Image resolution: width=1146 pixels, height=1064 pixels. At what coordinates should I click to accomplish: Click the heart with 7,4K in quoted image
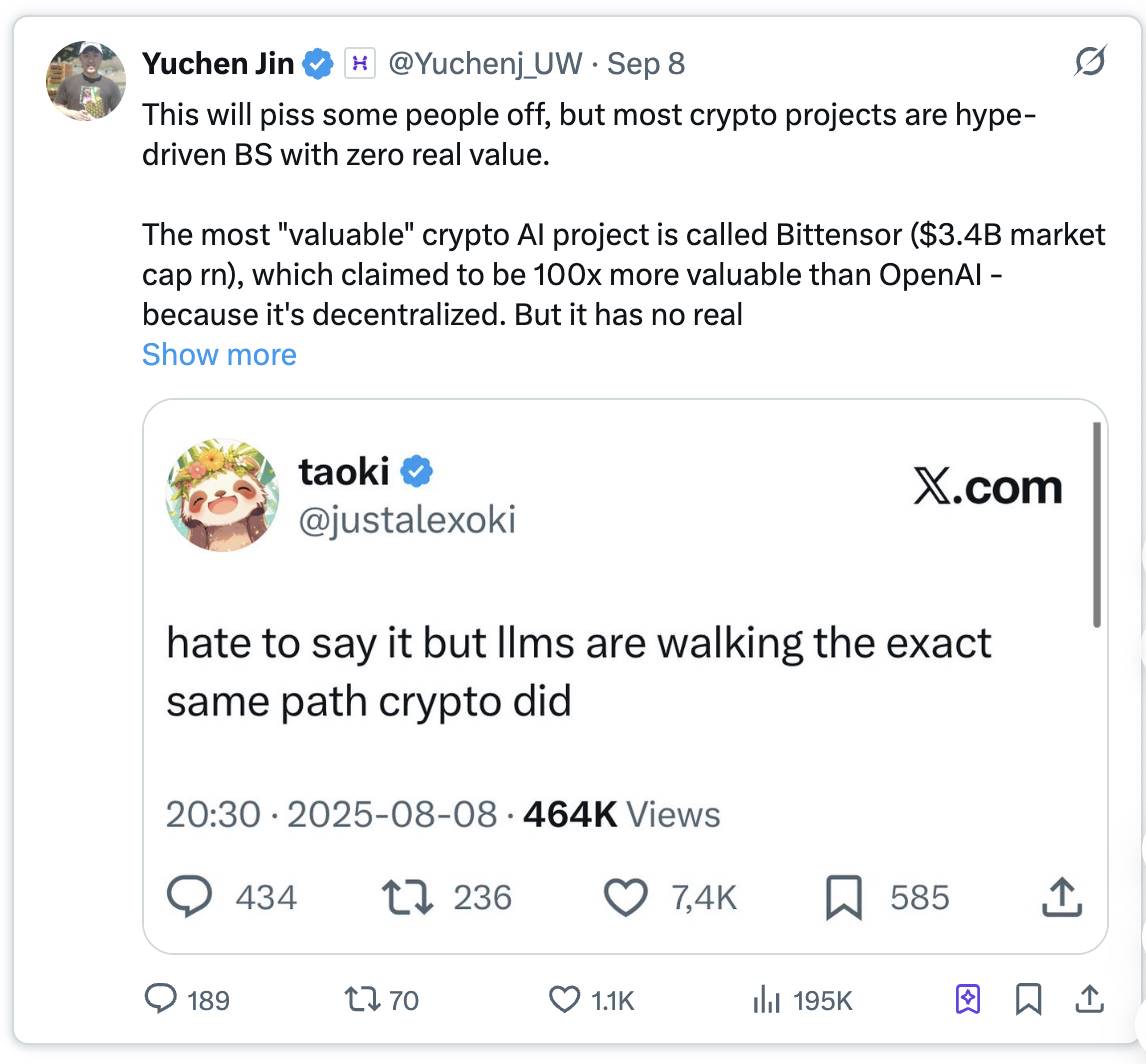click(626, 897)
